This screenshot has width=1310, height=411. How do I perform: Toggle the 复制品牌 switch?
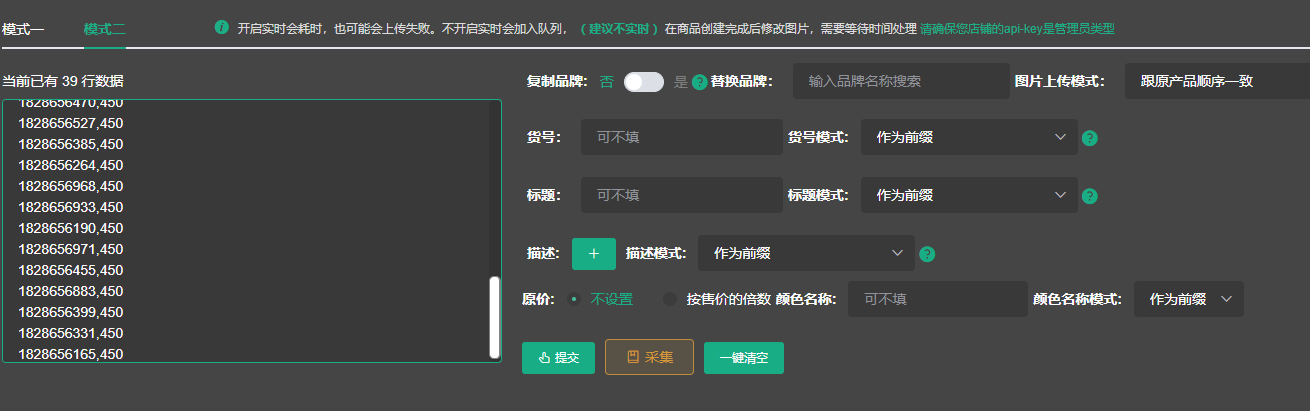click(643, 82)
